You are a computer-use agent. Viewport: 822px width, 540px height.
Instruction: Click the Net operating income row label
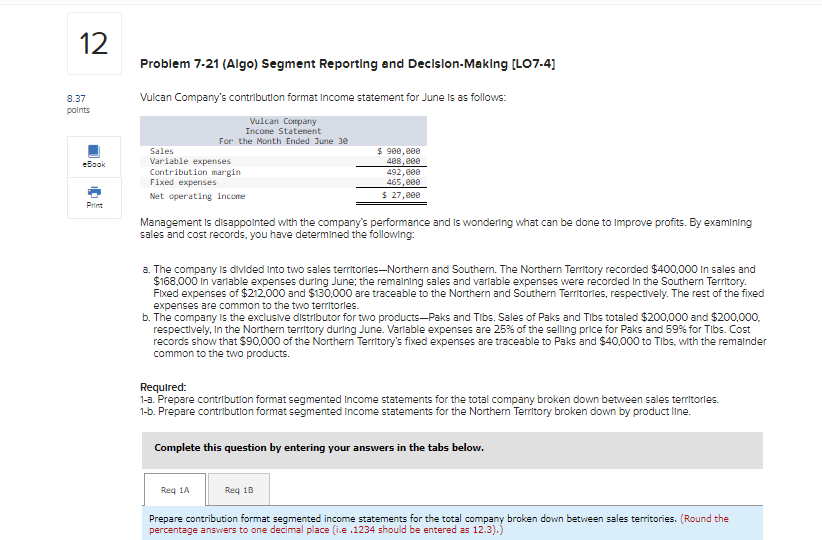(197, 196)
